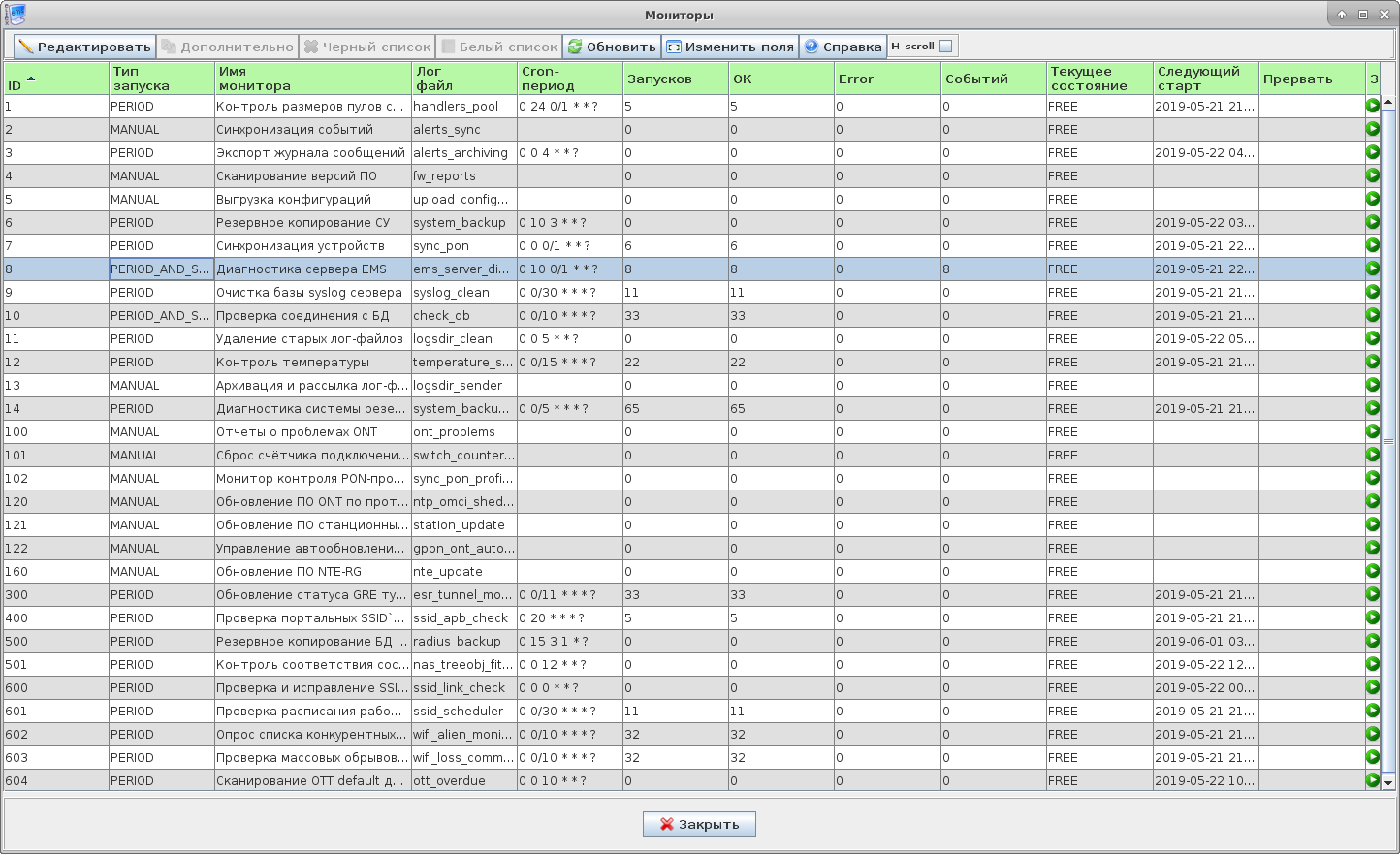1400x854 pixels.
Task: Start the Диагностика сервера EMS monitor play icon
Action: pos(1372,269)
